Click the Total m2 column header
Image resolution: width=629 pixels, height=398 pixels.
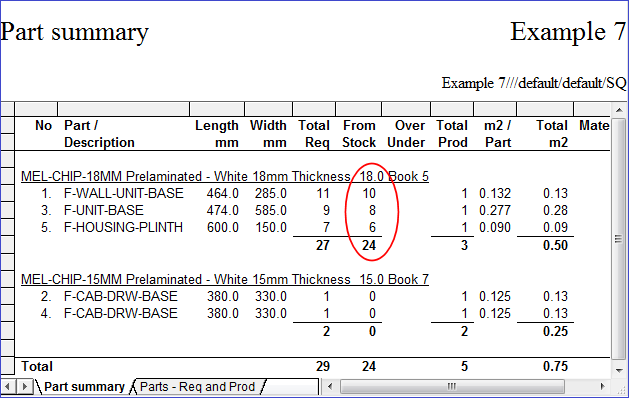point(552,134)
